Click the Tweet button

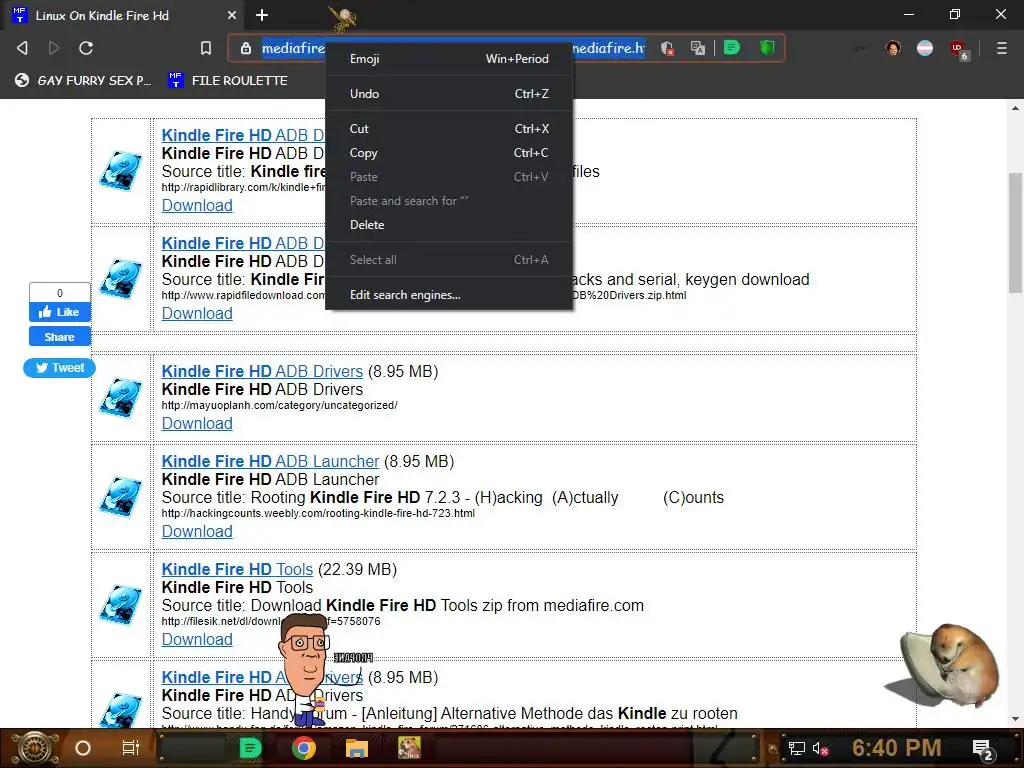(x=59, y=368)
